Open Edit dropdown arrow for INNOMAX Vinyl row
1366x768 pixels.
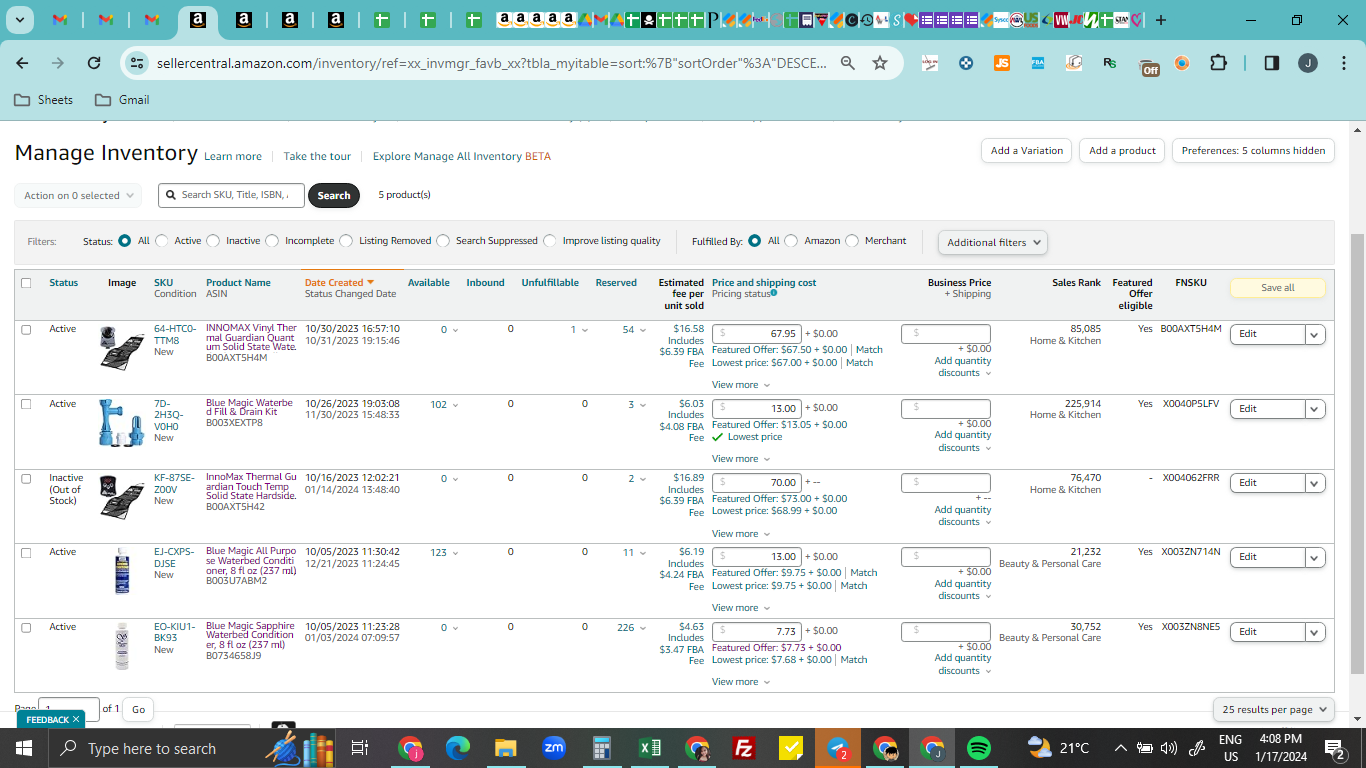point(1315,334)
